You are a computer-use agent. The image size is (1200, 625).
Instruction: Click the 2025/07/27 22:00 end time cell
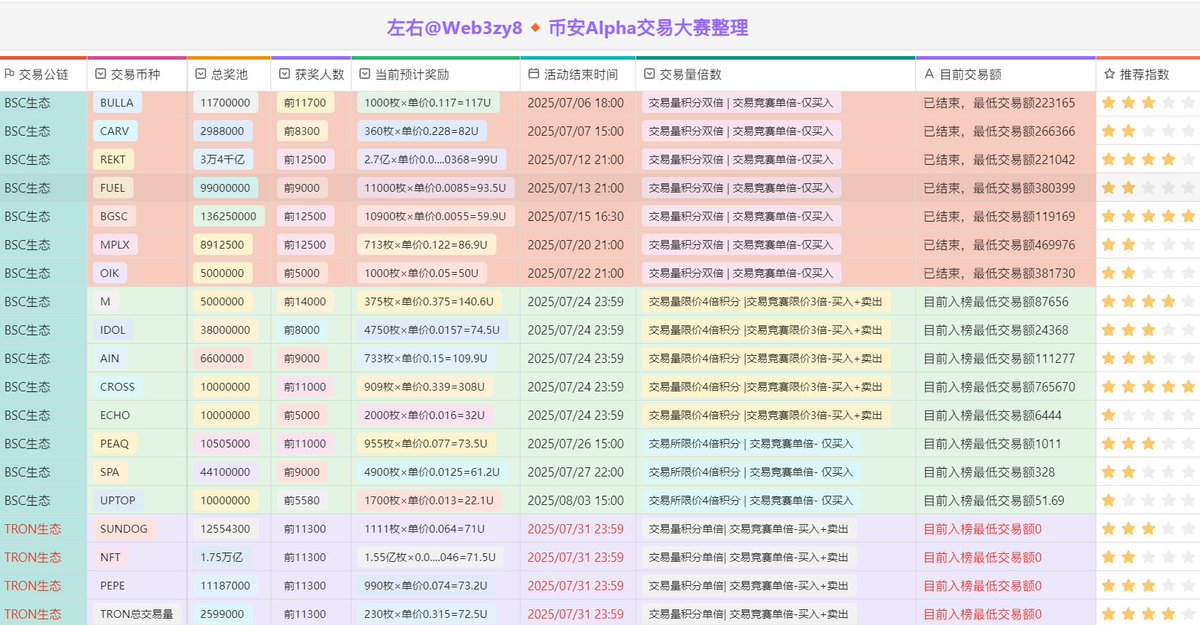(x=577, y=472)
